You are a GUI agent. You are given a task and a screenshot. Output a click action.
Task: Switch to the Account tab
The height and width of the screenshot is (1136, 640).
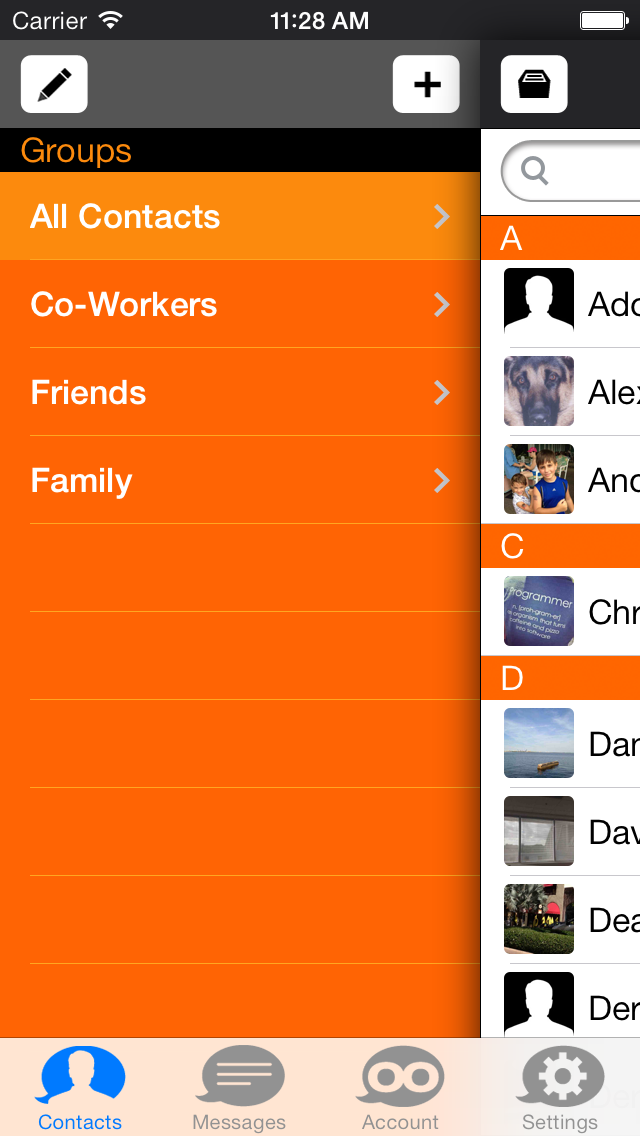400,1088
